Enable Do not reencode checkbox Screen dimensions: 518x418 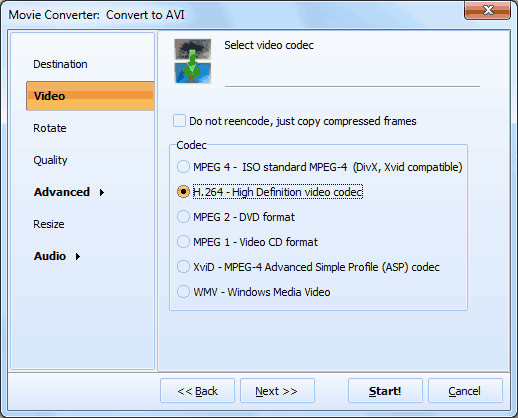(179, 121)
